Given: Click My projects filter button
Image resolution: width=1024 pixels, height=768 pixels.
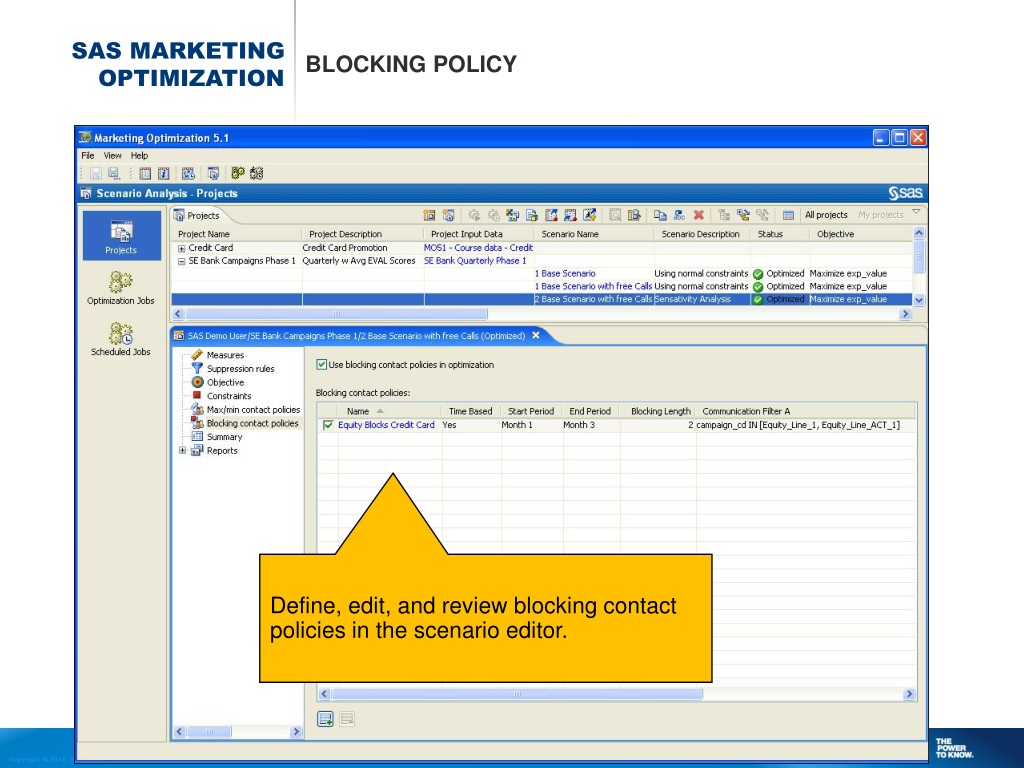Looking at the screenshot, I should (881, 215).
